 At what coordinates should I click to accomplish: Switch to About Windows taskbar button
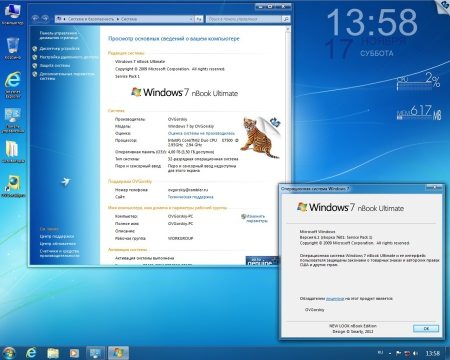[118, 353]
